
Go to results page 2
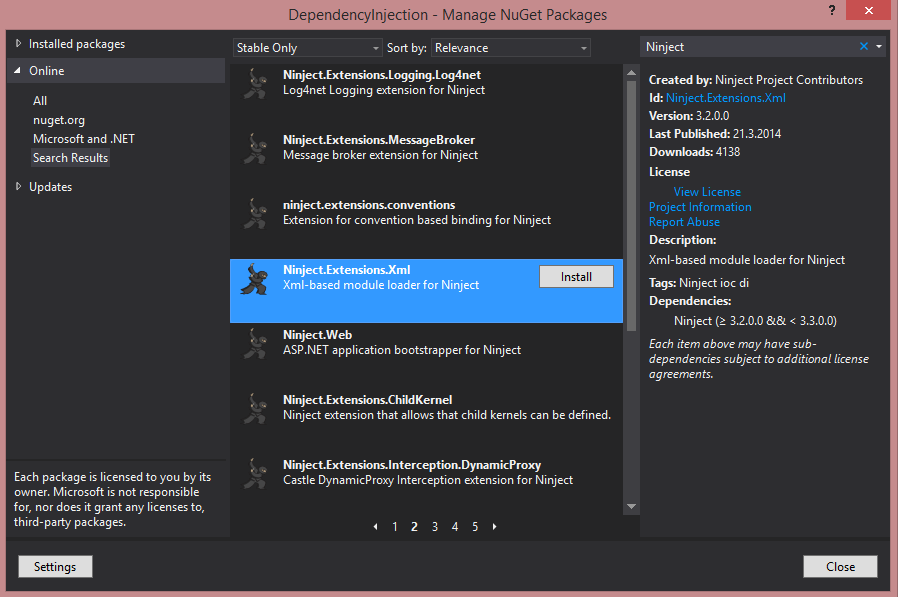[415, 527]
